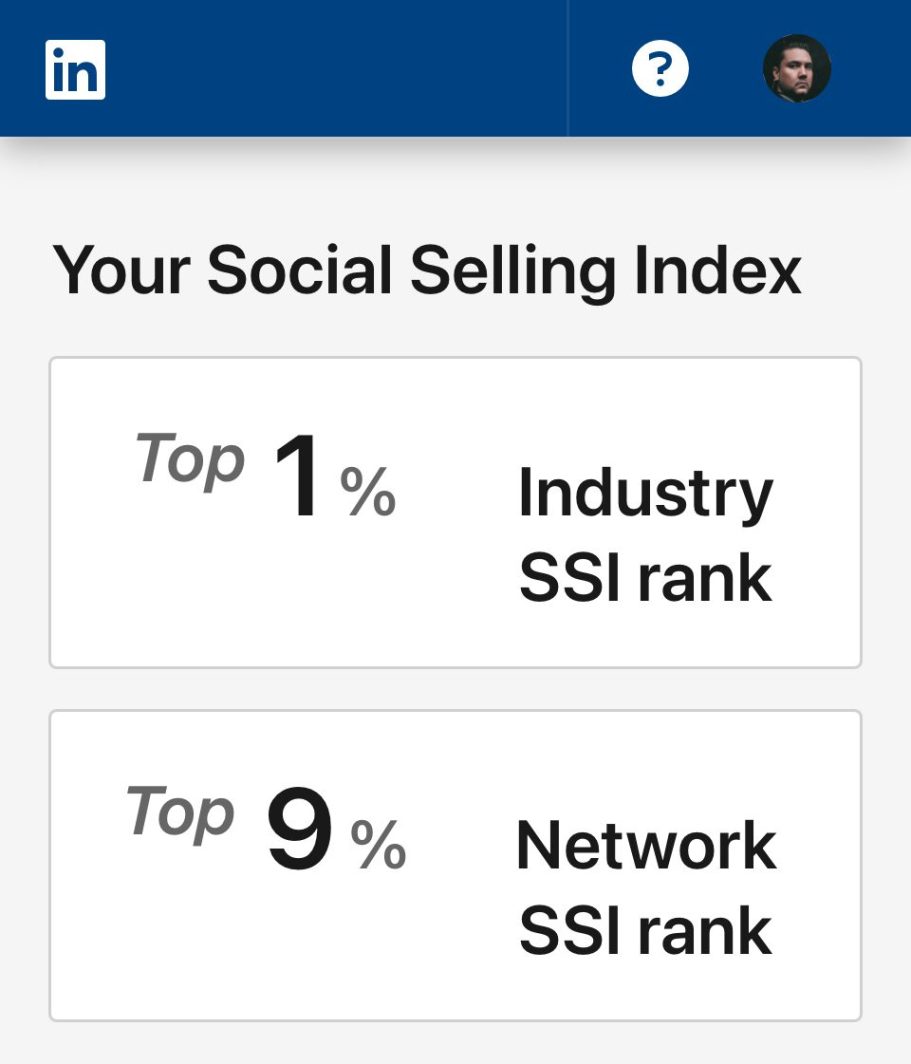911x1064 pixels.
Task: Click the Top 9% network figure
Action: pos(266,828)
